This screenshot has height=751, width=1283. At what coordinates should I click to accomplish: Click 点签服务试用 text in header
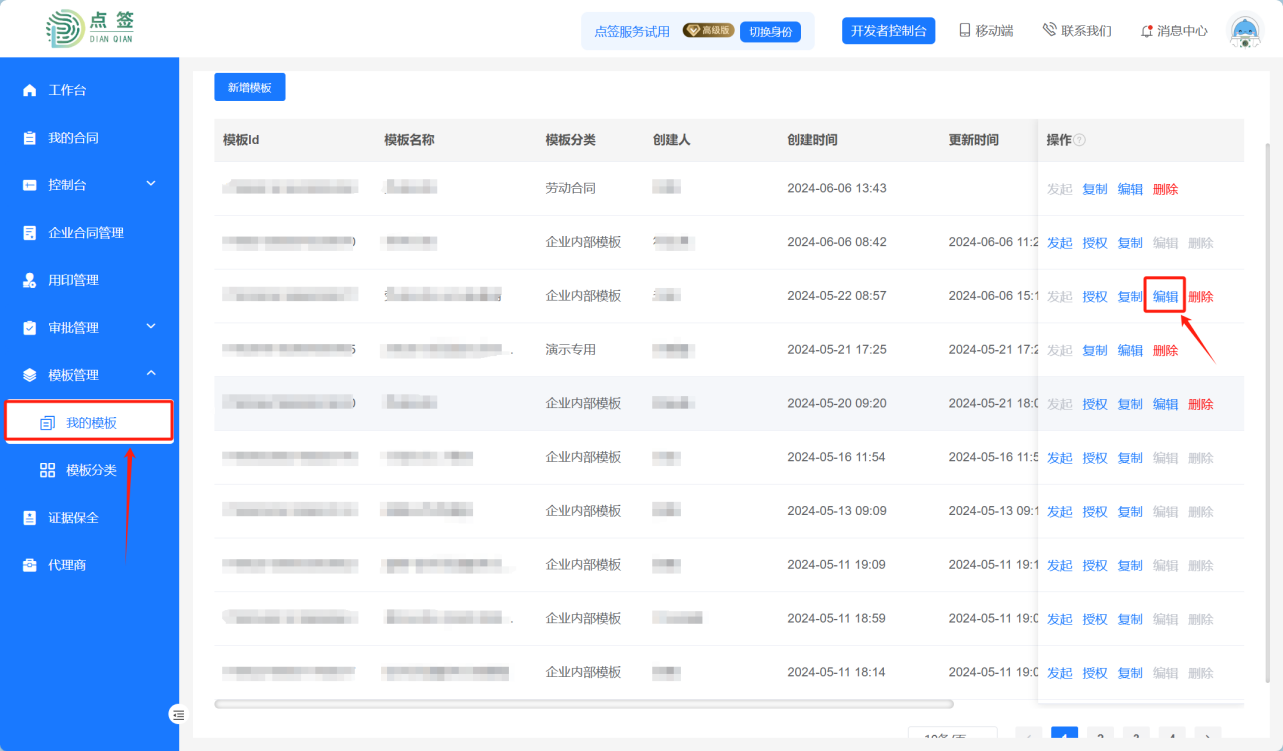632,31
